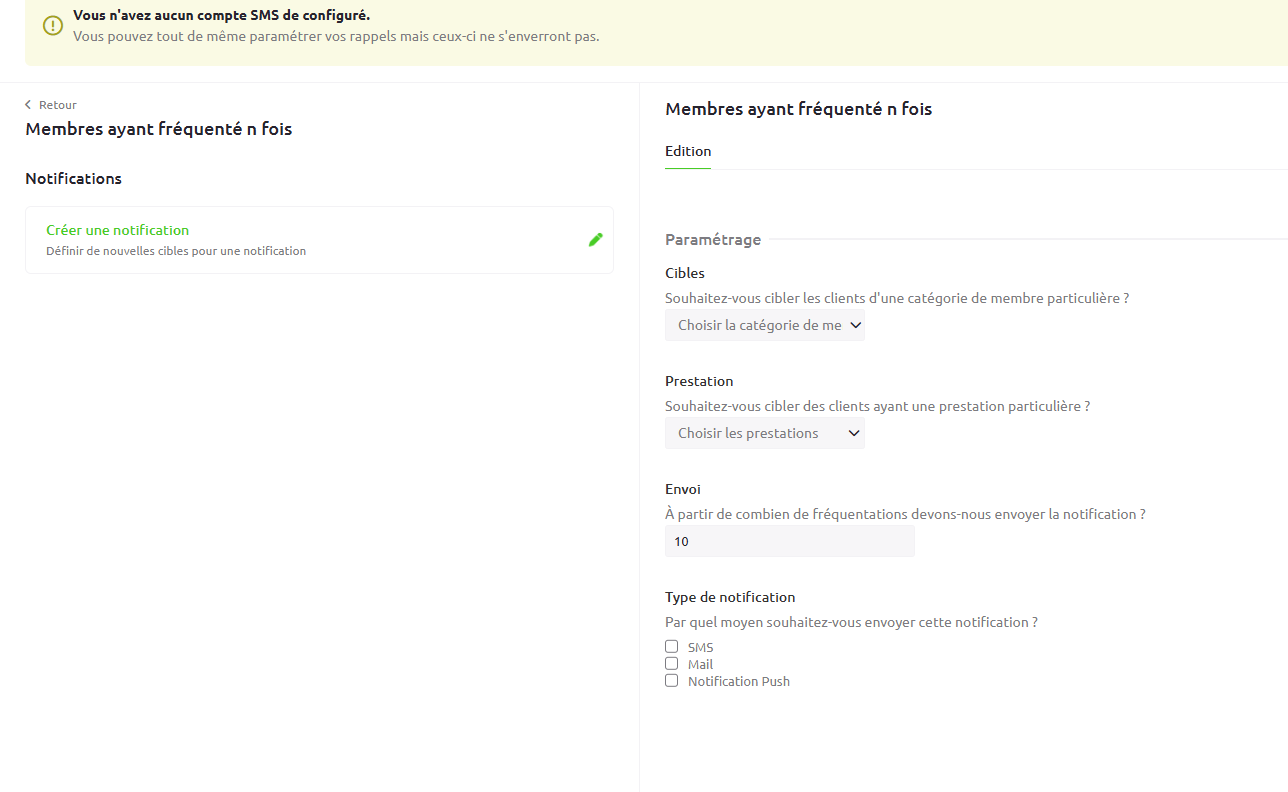Click the Paramétrage section heading
This screenshot has width=1288, height=792.
pos(712,240)
